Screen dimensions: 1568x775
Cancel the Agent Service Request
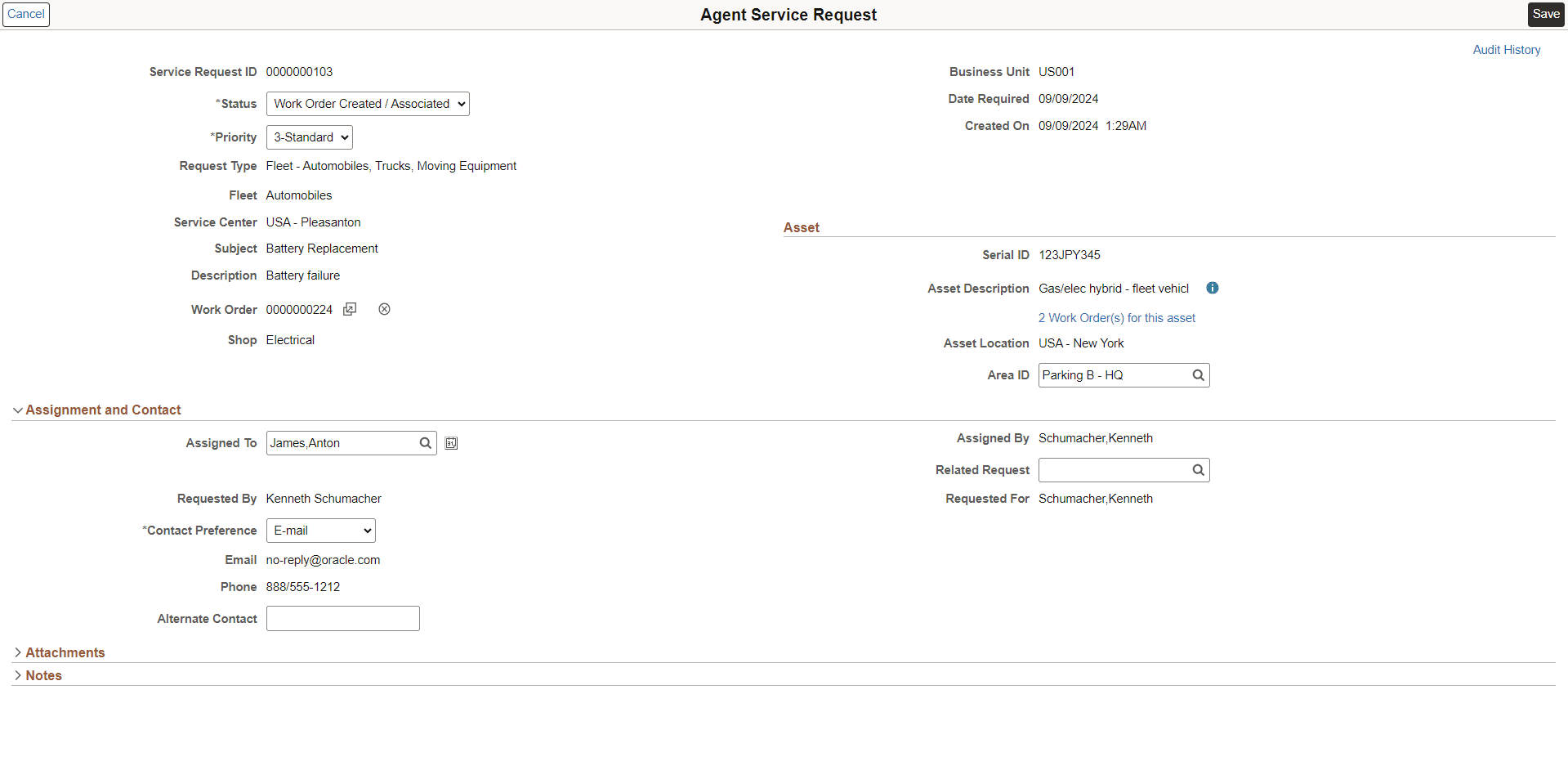(26, 14)
